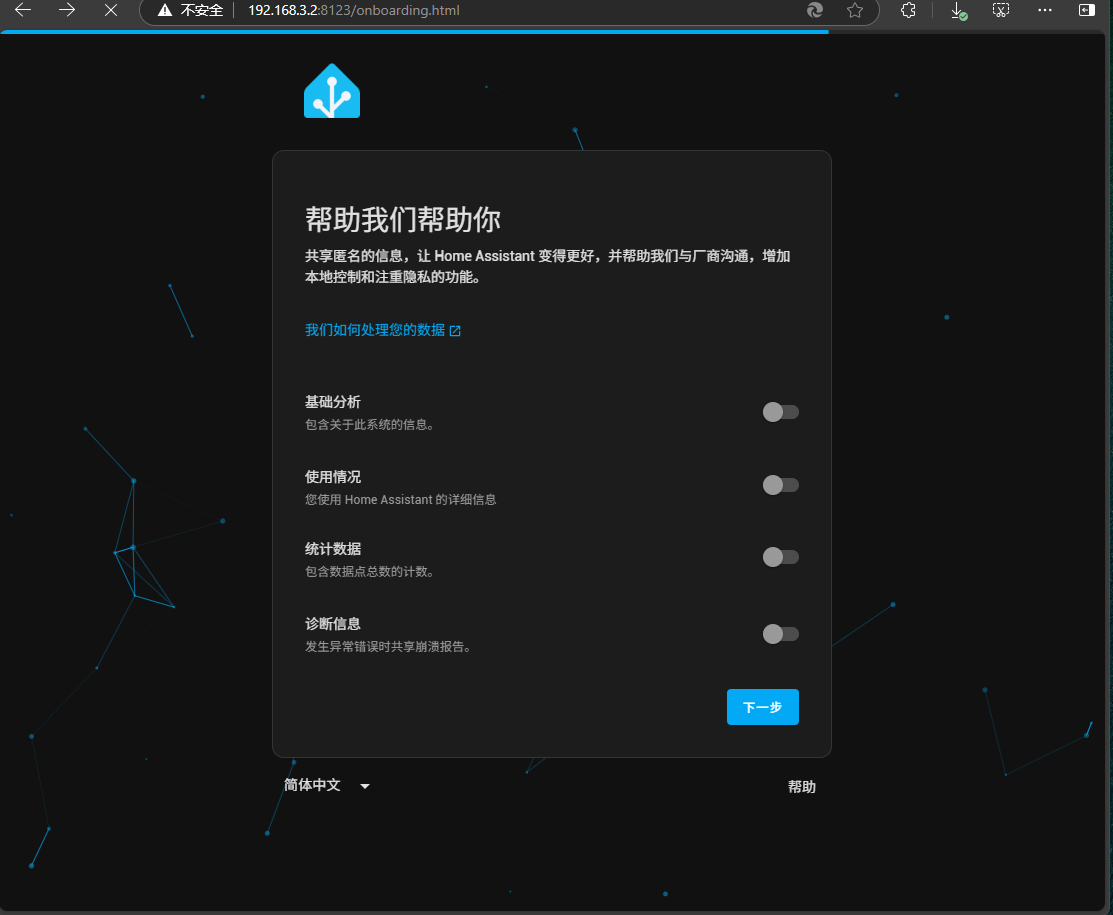Enable the 基础分析 toggle
The image size is (1113, 915).
coord(780,412)
